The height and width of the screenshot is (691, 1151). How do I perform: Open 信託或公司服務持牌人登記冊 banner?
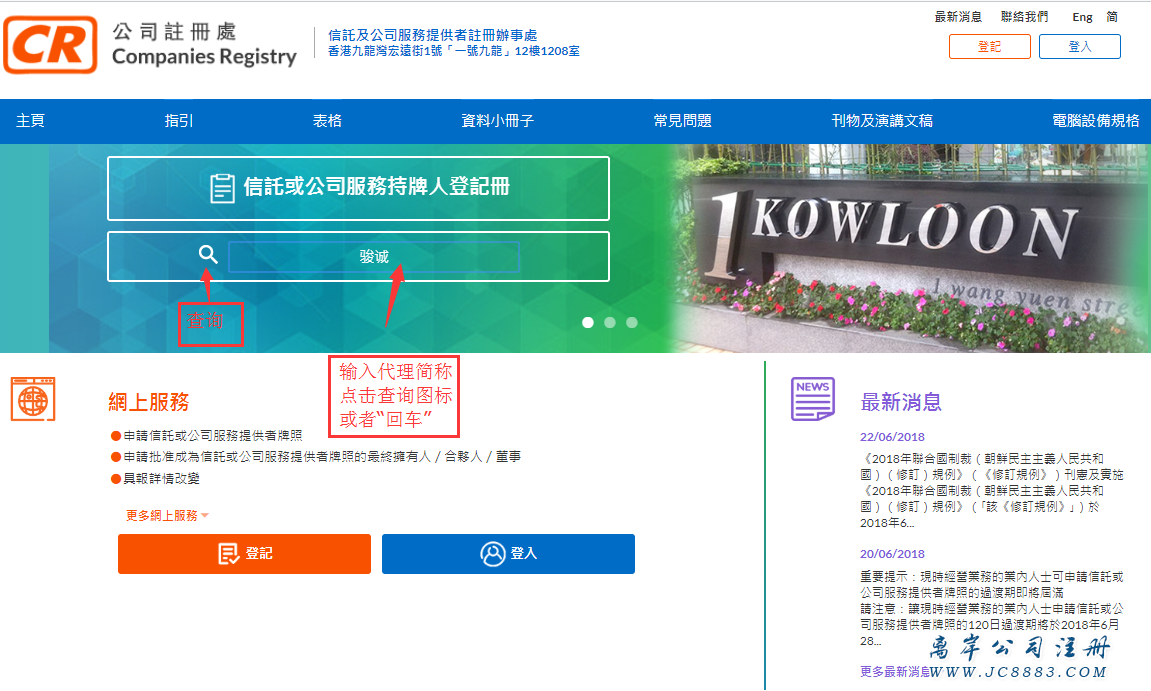pyautogui.click(x=358, y=188)
